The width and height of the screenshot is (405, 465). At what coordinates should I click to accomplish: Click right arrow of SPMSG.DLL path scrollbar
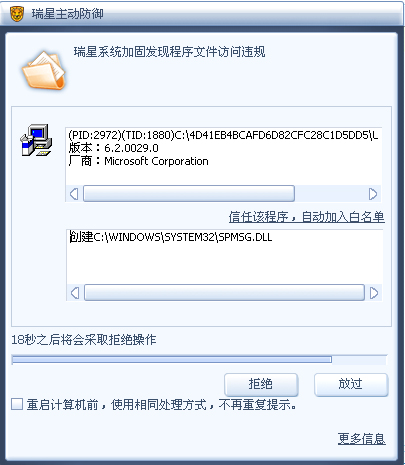pos(374,293)
